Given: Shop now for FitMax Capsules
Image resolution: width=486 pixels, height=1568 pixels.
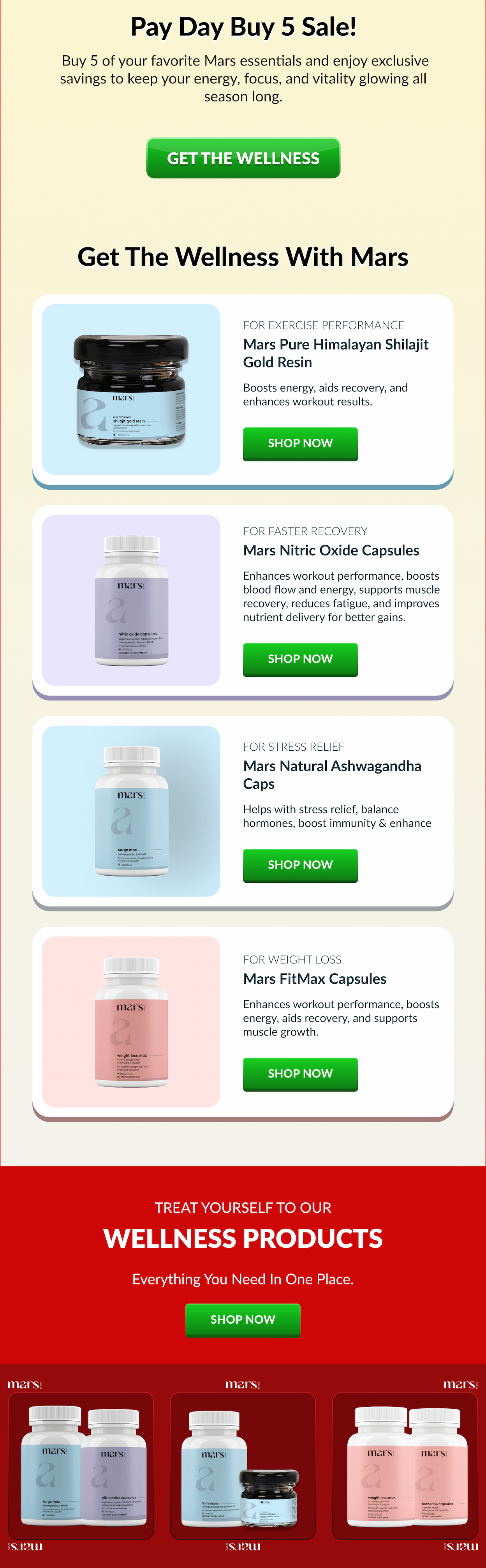Looking at the screenshot, I should pyautogui.click(x=301, y=1074).
